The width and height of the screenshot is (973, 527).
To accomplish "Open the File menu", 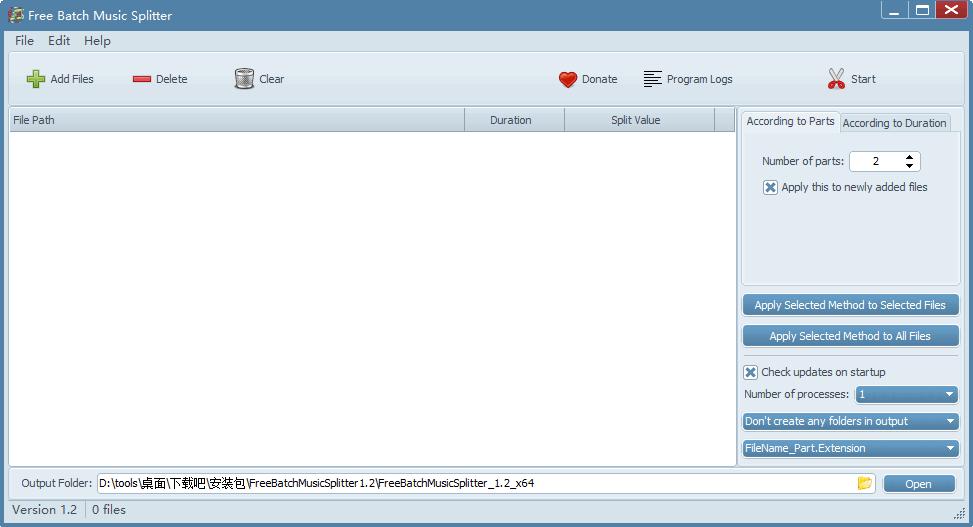I will tap(24, 41).
